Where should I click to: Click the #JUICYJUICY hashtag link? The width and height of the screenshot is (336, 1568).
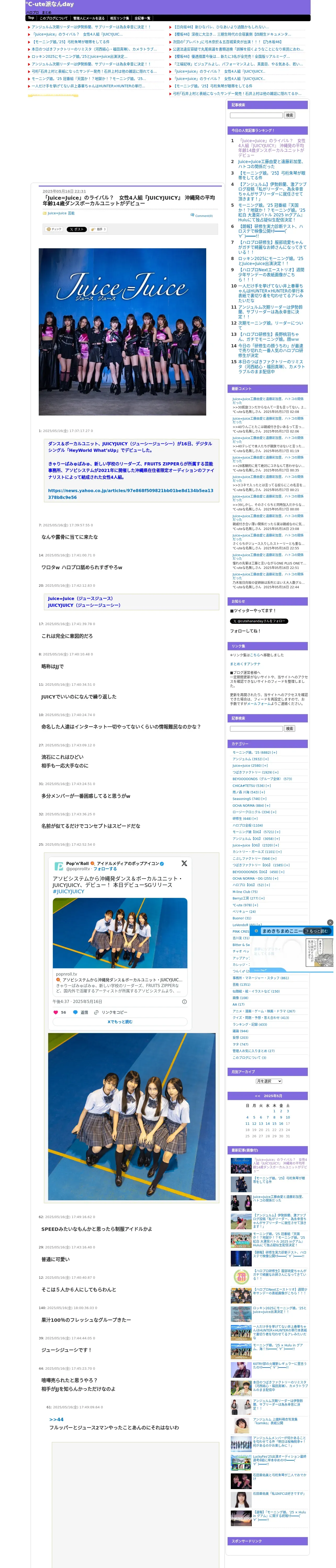click(x=68, y=892)
